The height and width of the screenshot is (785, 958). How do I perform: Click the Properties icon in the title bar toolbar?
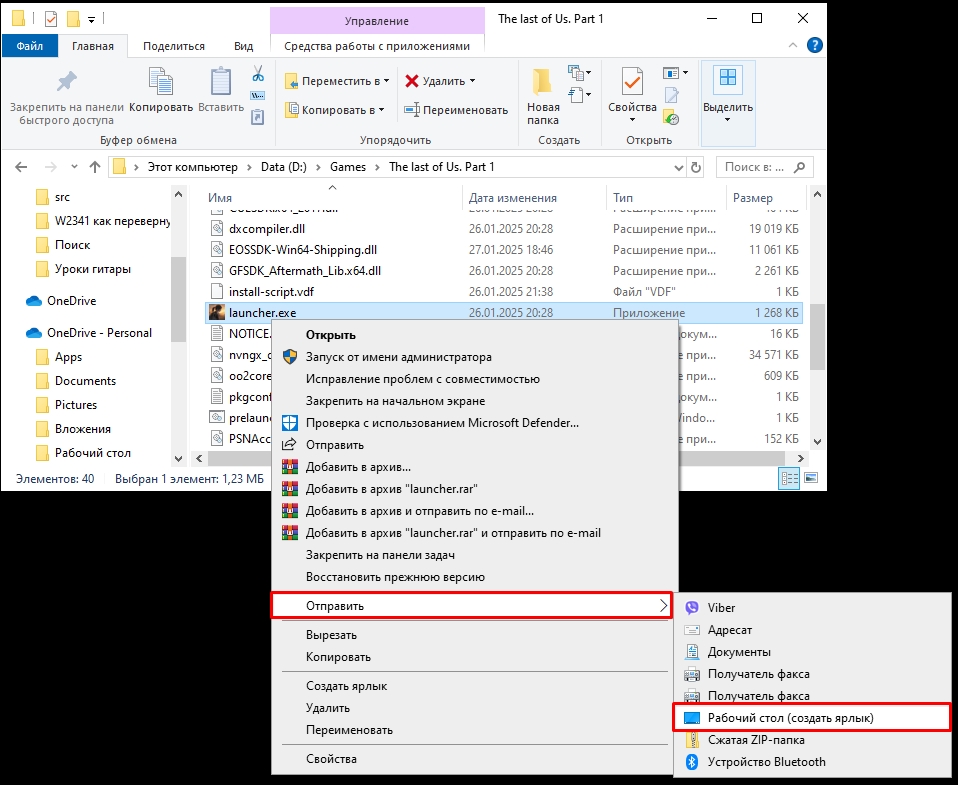point(51,19)
